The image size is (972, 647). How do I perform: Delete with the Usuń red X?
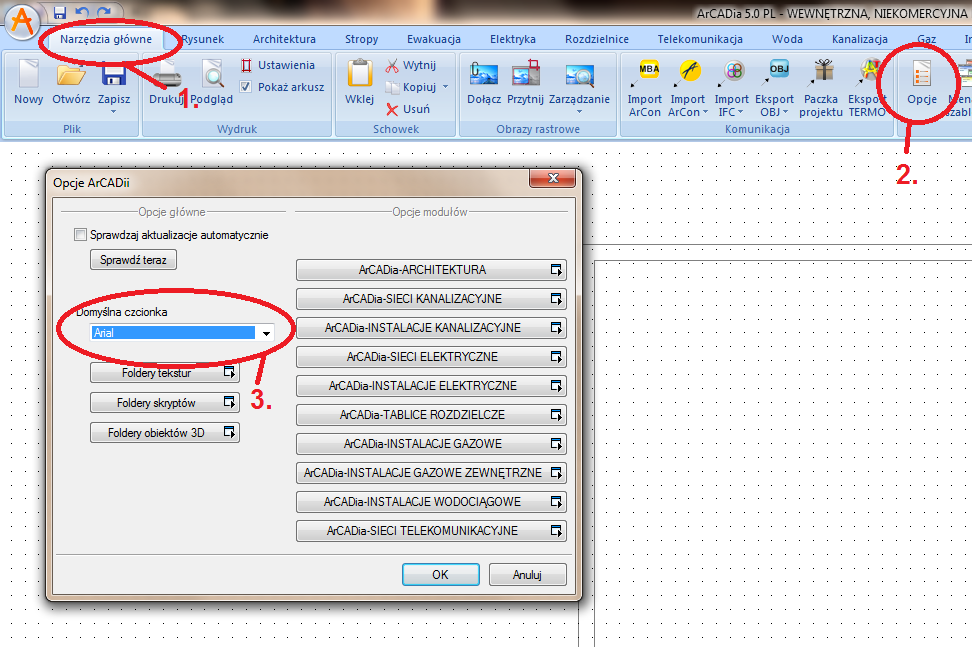[408, 109]
